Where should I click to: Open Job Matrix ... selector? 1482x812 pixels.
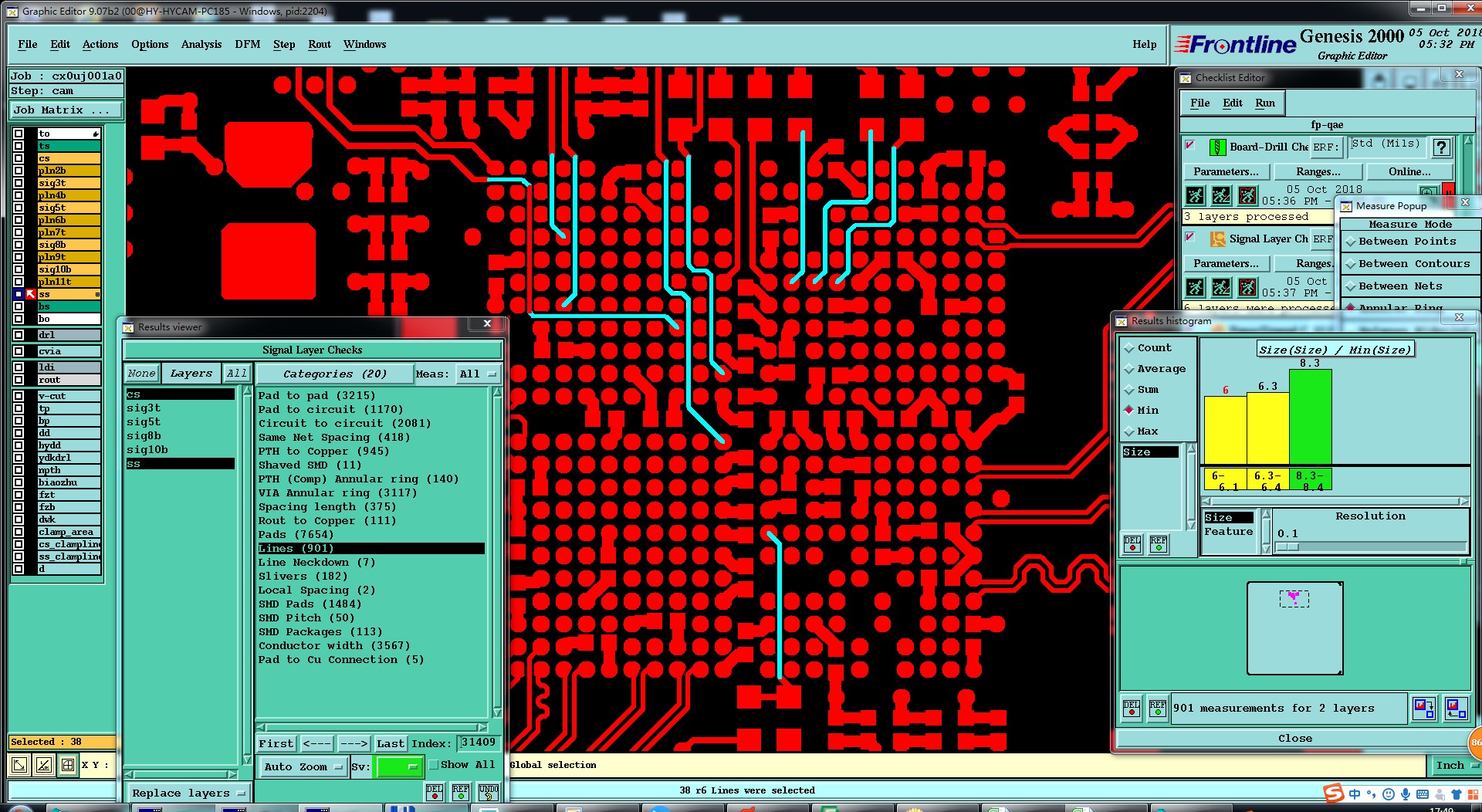pos(66,110)
